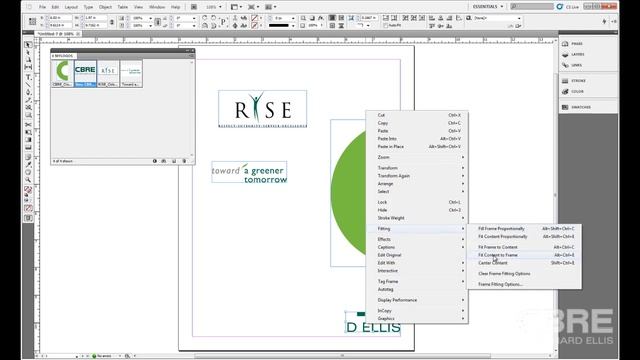Screen dimensions: 640x360
Task: Select the RISE logo library thumbnail
Action: pos(108,73)
